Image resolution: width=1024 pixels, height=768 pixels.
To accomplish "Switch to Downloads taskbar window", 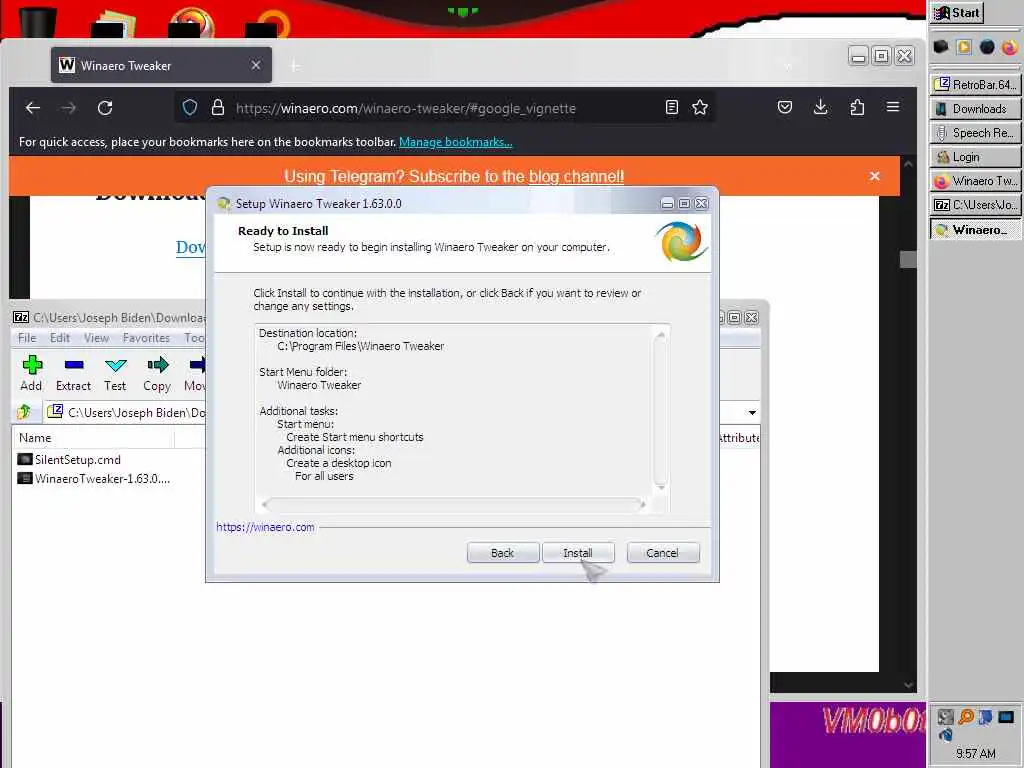I will [x=976, y=108].
